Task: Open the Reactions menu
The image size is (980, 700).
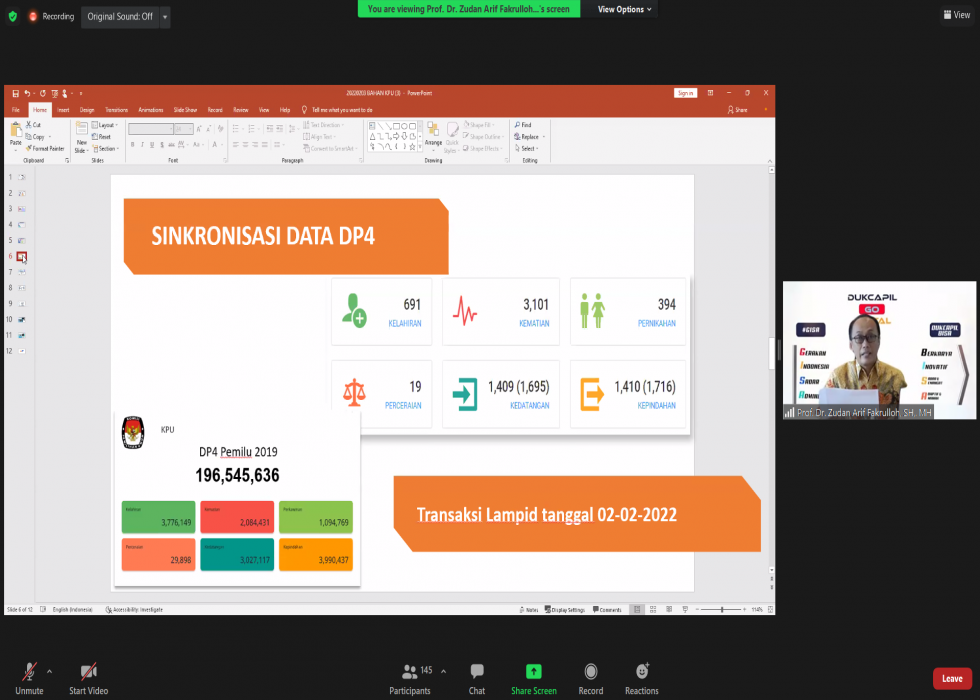Action: (642, 671)
